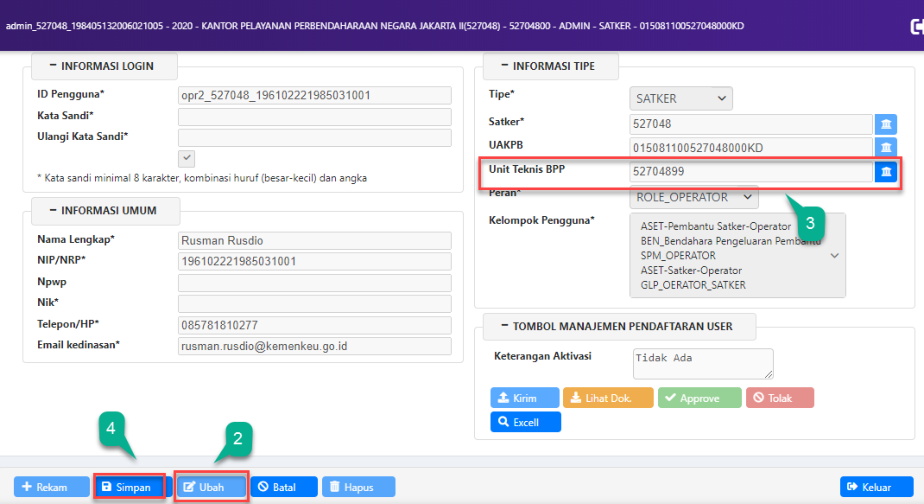Toggle the checkbox below Ulangi Kata Sandi
Viewport: 924px width, 504px height.
(186, 158)
